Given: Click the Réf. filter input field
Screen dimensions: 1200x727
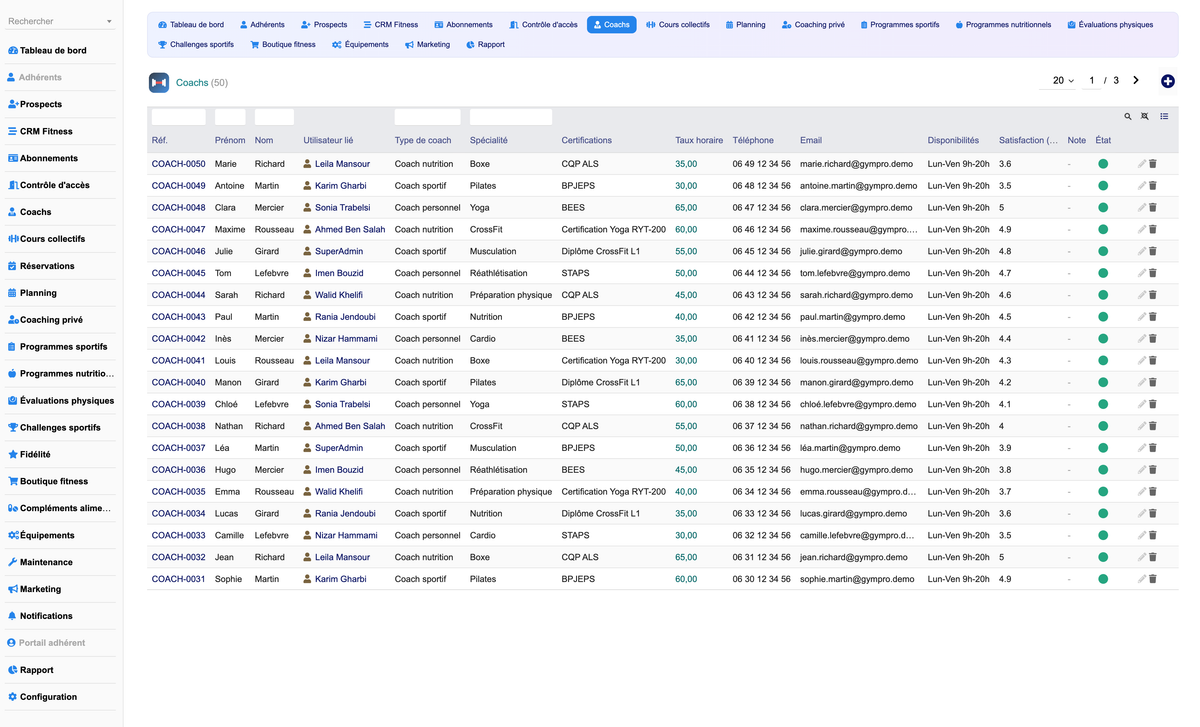Looking at the screenshot, I should pos(179,117).
